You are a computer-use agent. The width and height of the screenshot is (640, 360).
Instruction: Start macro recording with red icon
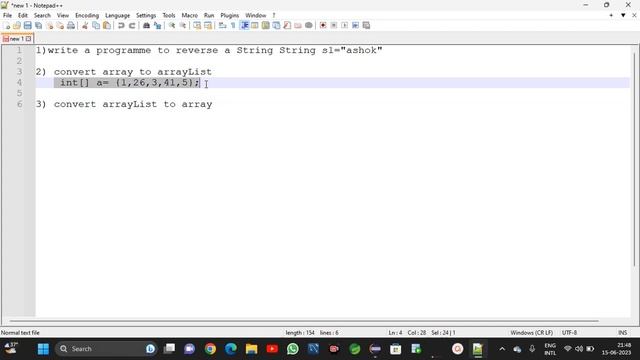(x=323, y=25)
